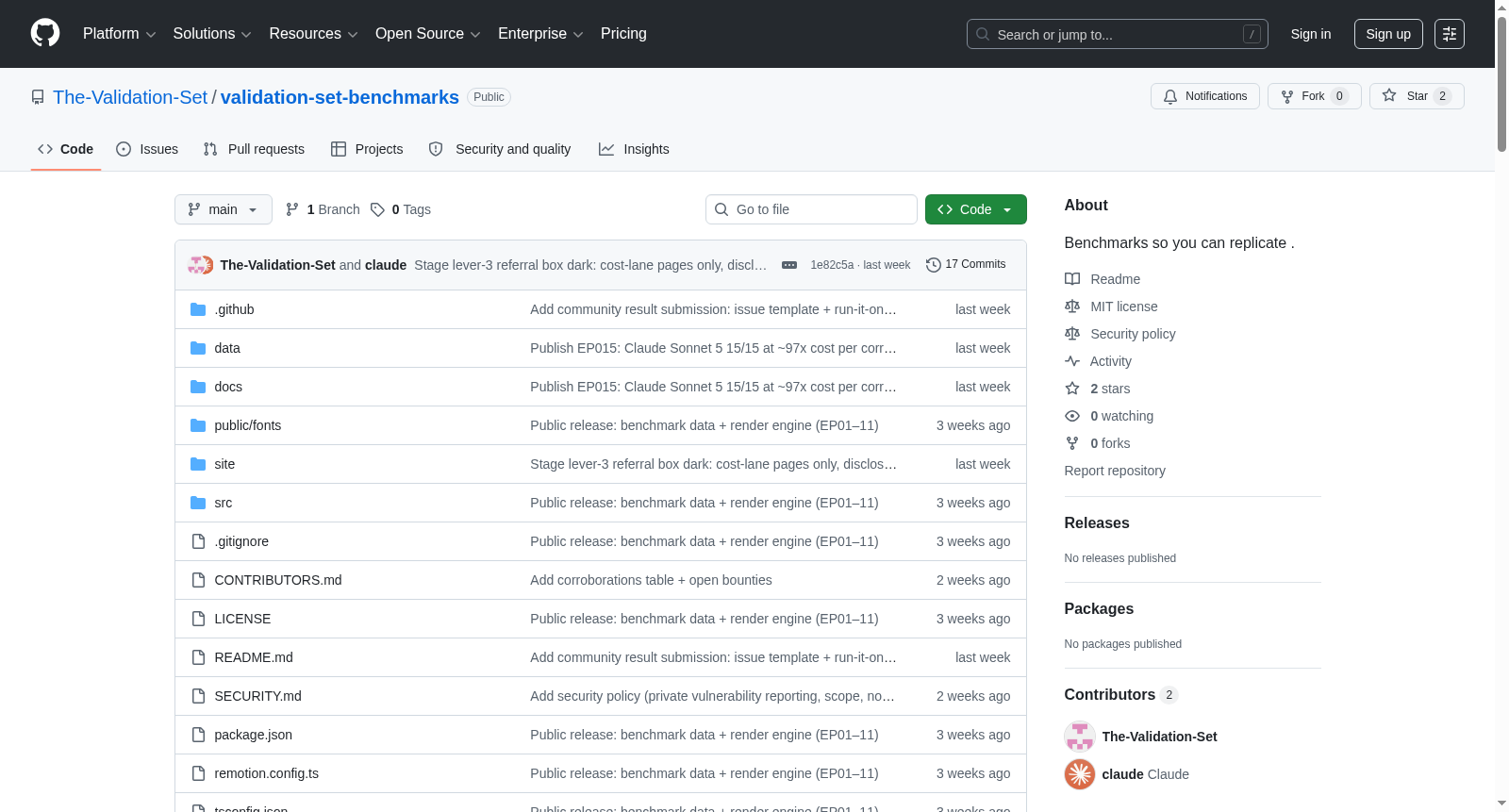
Task: Click the package.json file icon
Action: tap(198, 735)
